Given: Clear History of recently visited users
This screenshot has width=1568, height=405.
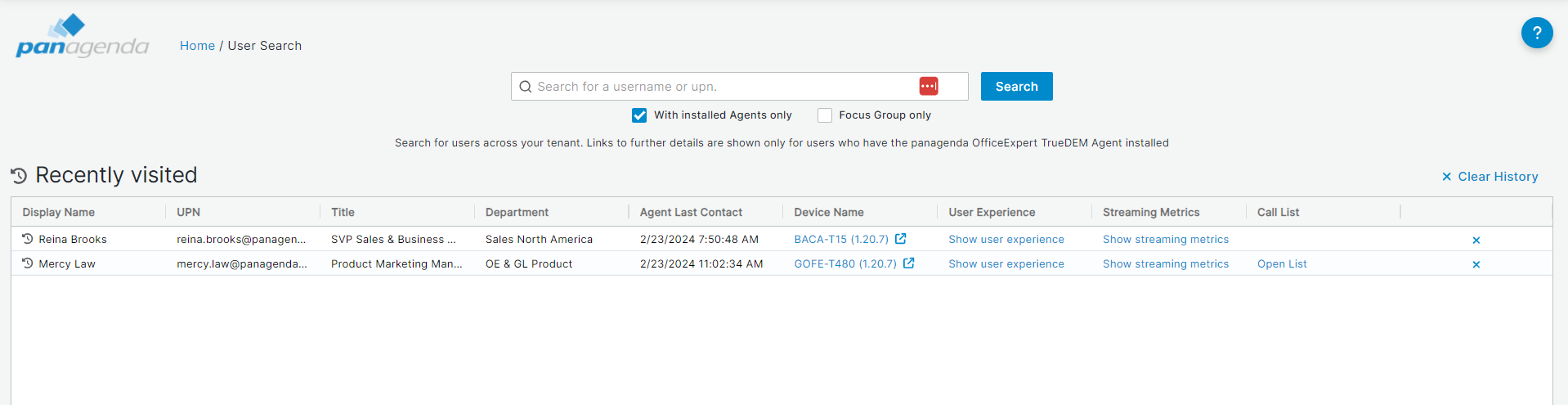Looking at the screenshot, I should [x=1490, y=177].
